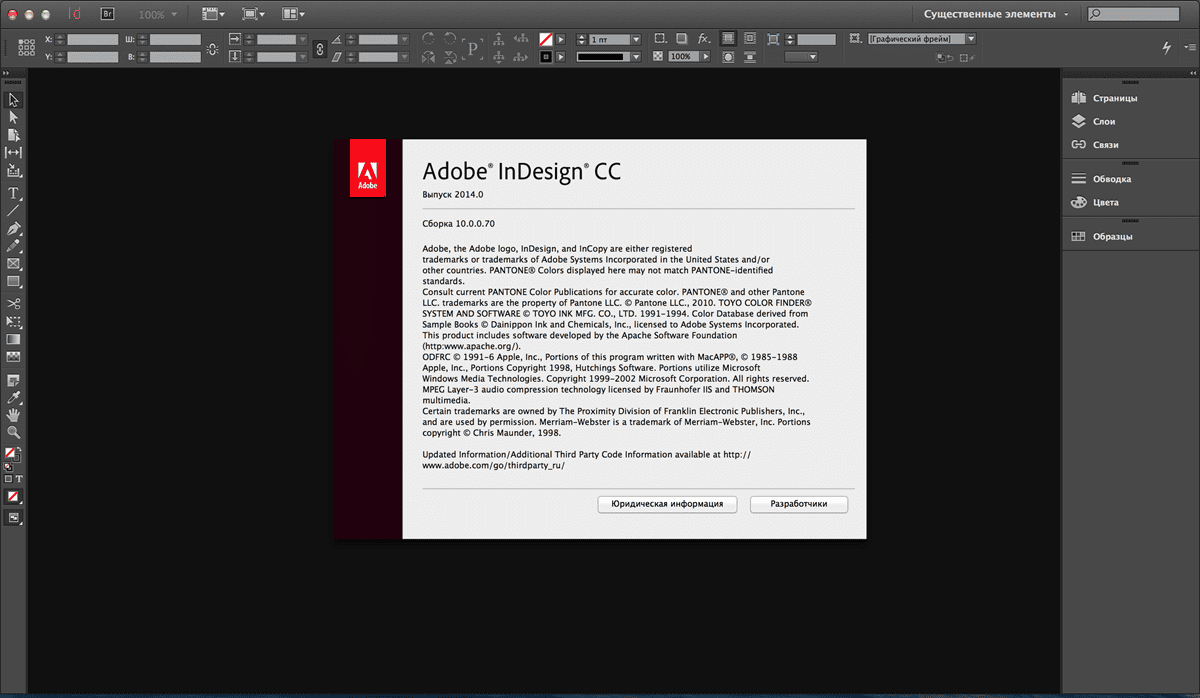
Task: Open the View Options dropdown
Action: pyautogui.click(x=213, y=15)
